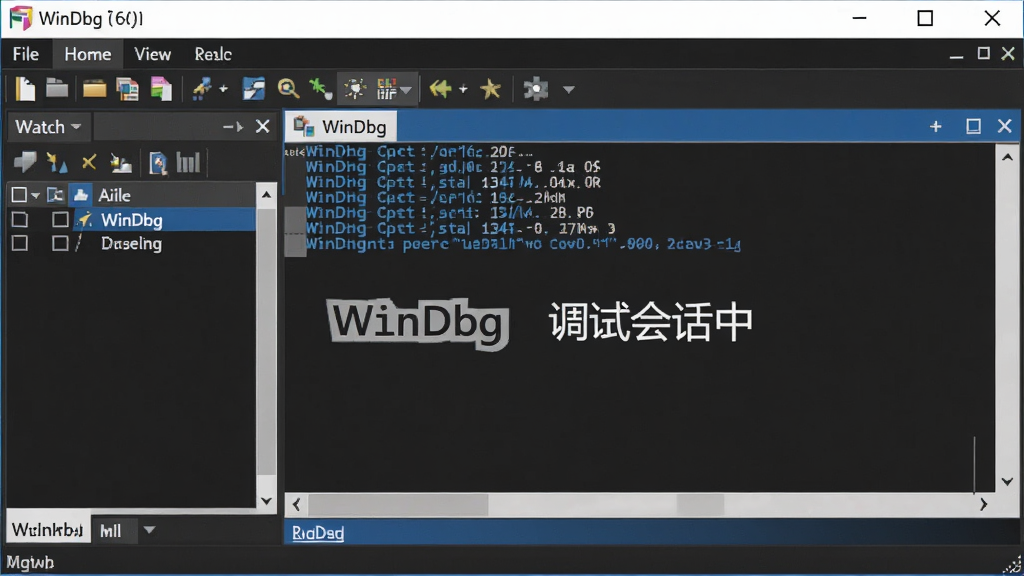Maximize the WinDbg document panel
This screenshot has height=576, width=1024.
(973, 126)
